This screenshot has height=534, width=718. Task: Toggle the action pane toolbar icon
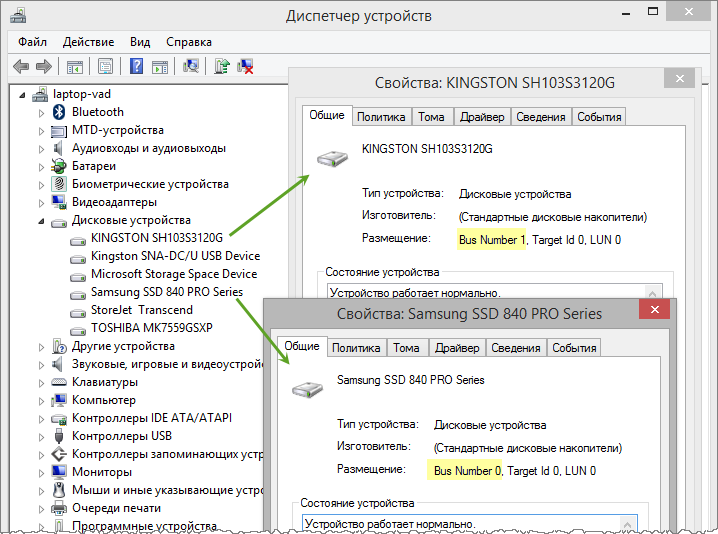click(x=160, y=67)
